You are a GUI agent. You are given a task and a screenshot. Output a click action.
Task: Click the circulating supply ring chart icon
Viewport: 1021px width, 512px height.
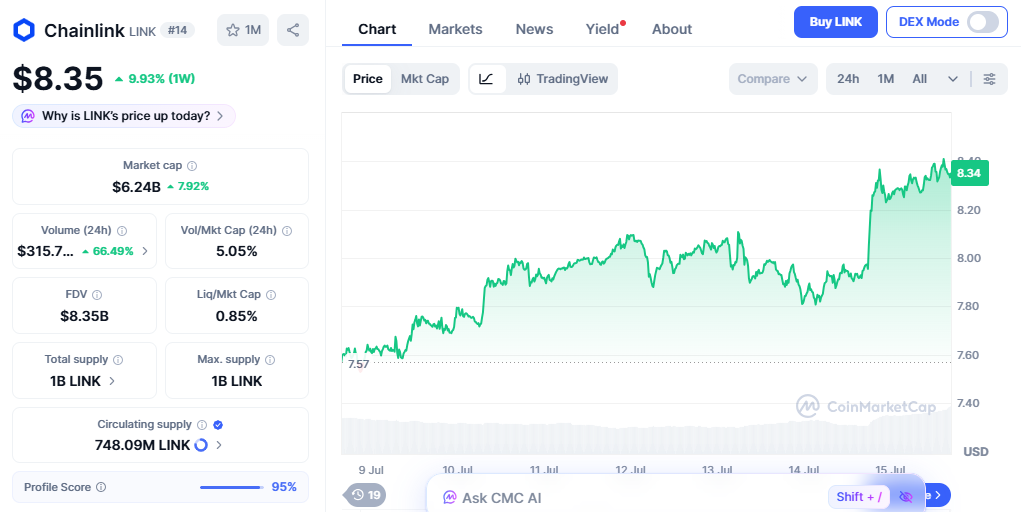[201, 445]
